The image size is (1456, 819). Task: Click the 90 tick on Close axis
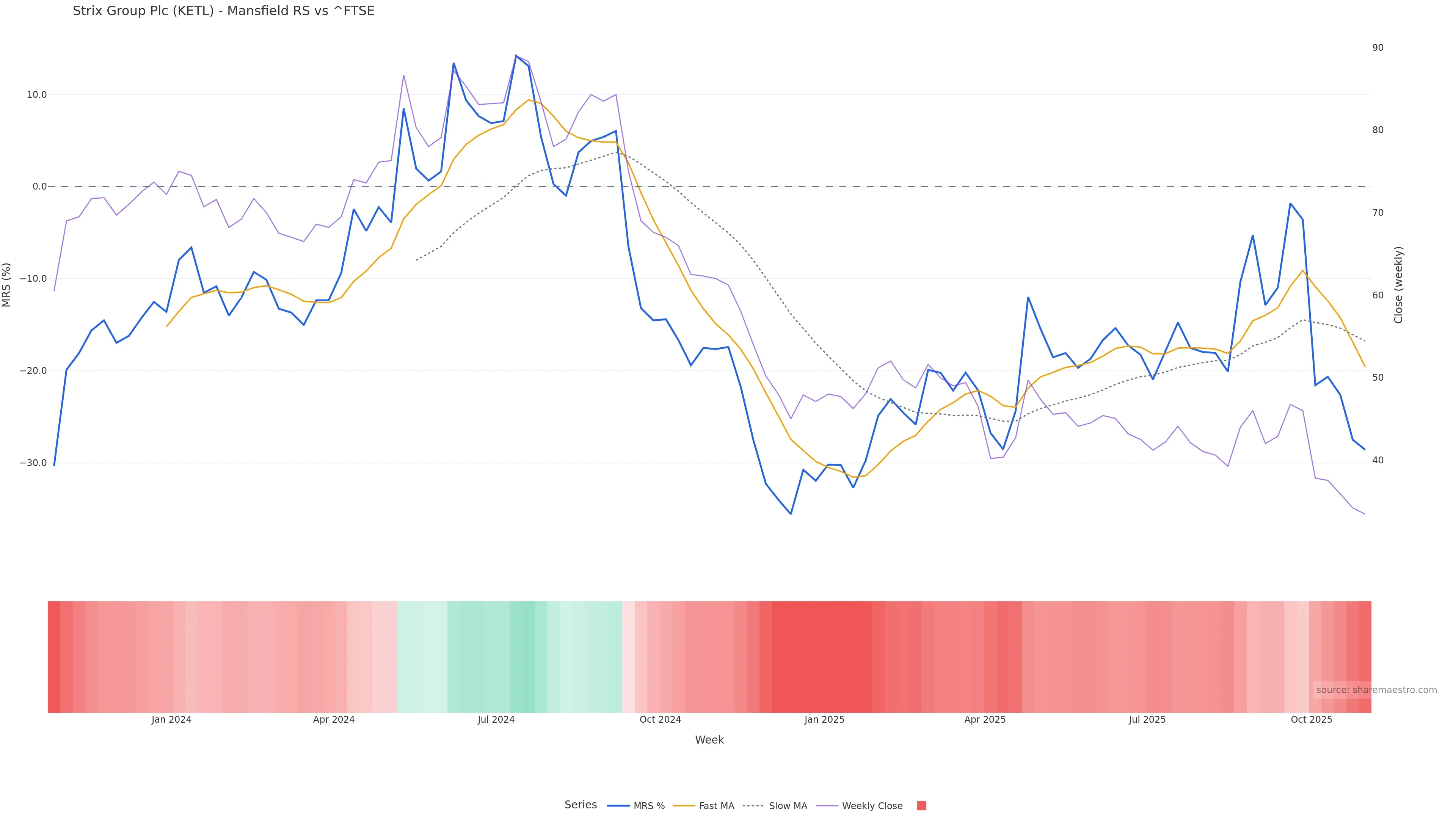click(1378, 47)
